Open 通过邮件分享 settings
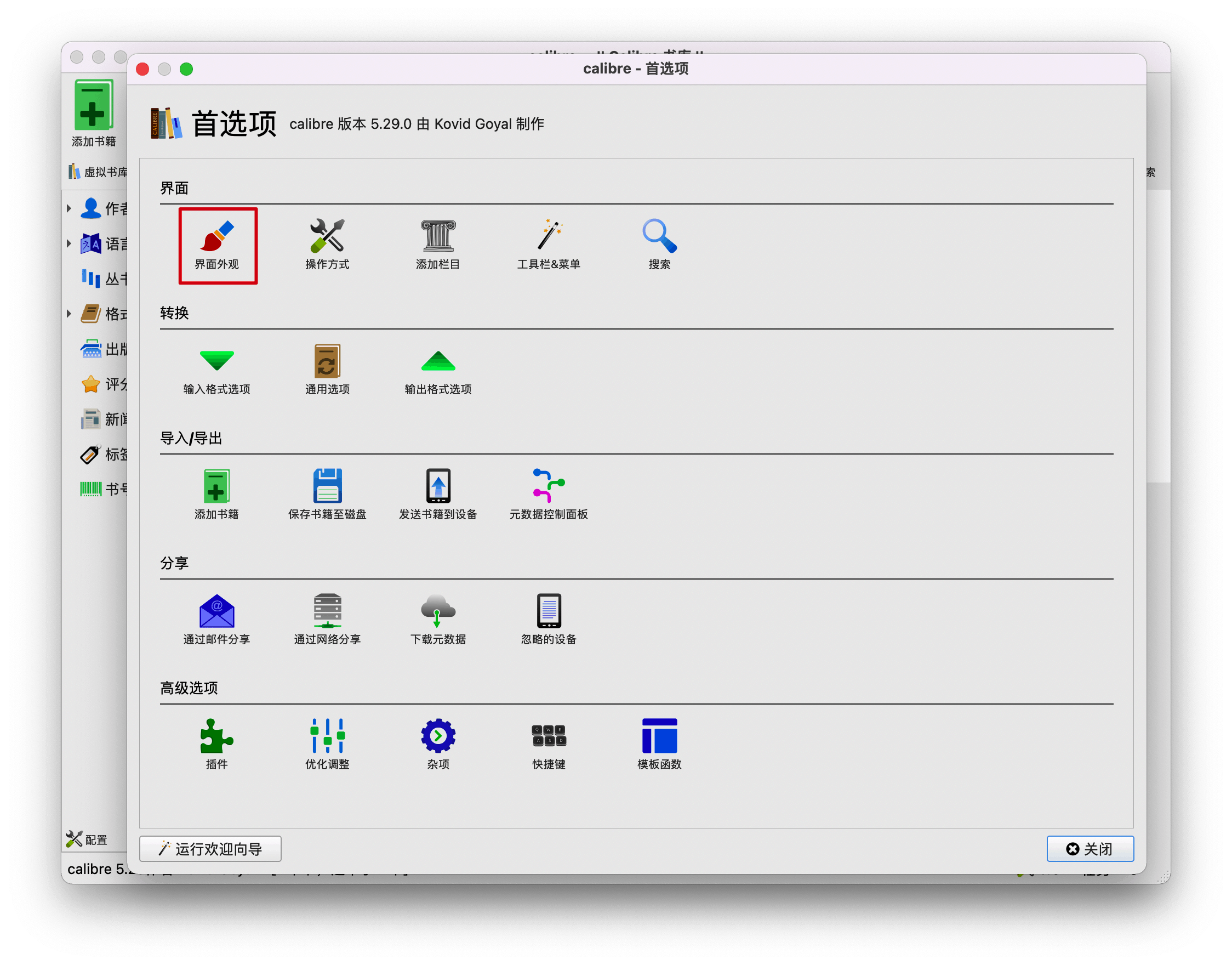1232x965 pixels. [x=217, y=620]
